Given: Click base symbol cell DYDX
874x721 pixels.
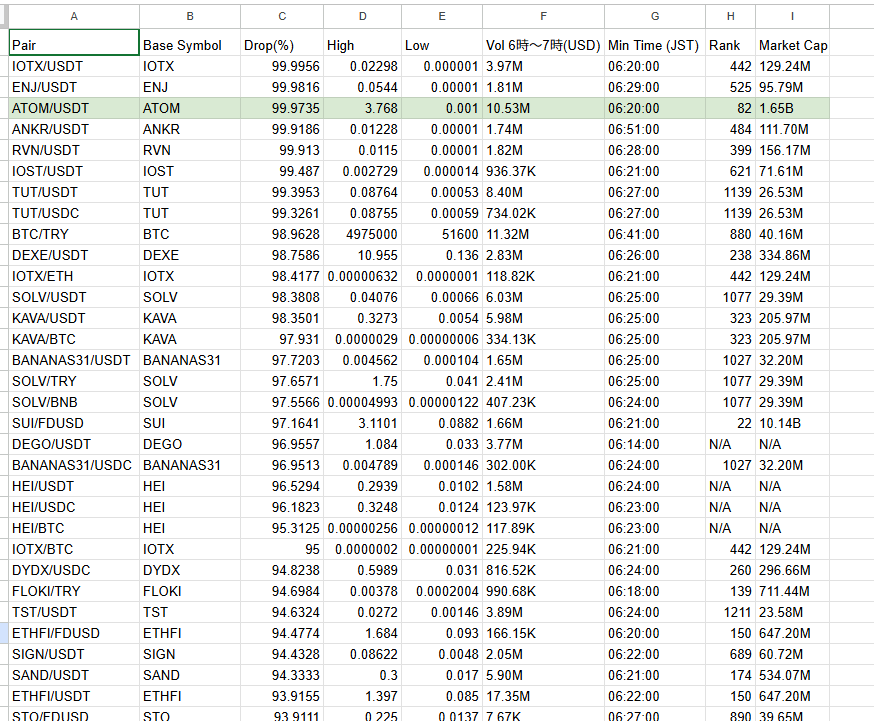Looking at the screenshot, I should point(190,571).
